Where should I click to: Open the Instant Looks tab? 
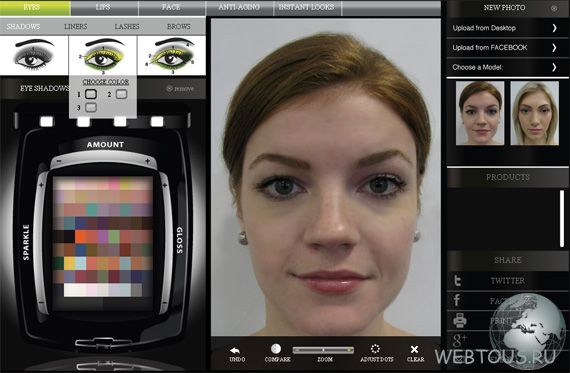(x=306, y=7)
